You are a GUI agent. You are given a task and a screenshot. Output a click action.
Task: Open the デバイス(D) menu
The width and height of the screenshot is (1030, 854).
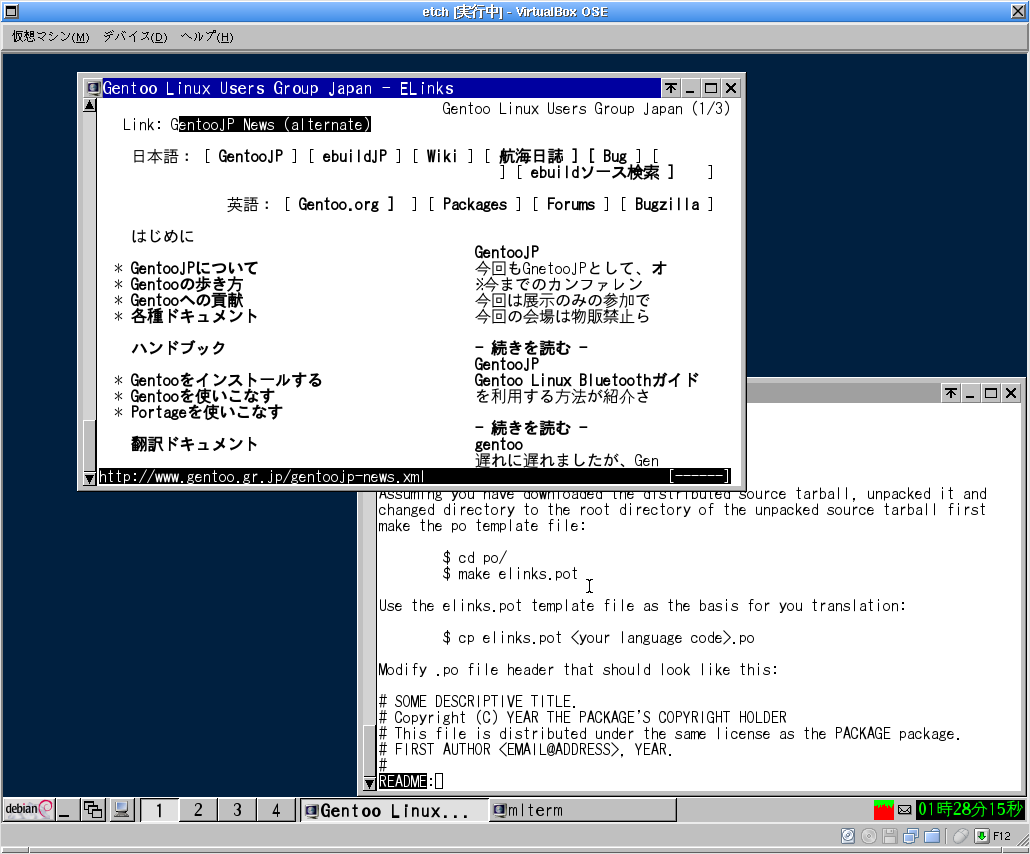(x=135, y=37)
